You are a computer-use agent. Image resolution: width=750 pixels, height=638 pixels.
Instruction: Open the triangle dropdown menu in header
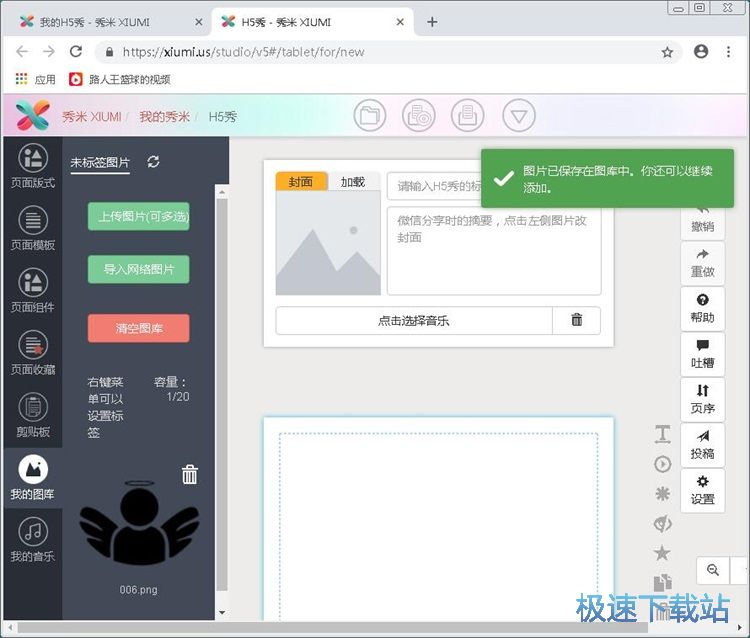tap(518, 115)
